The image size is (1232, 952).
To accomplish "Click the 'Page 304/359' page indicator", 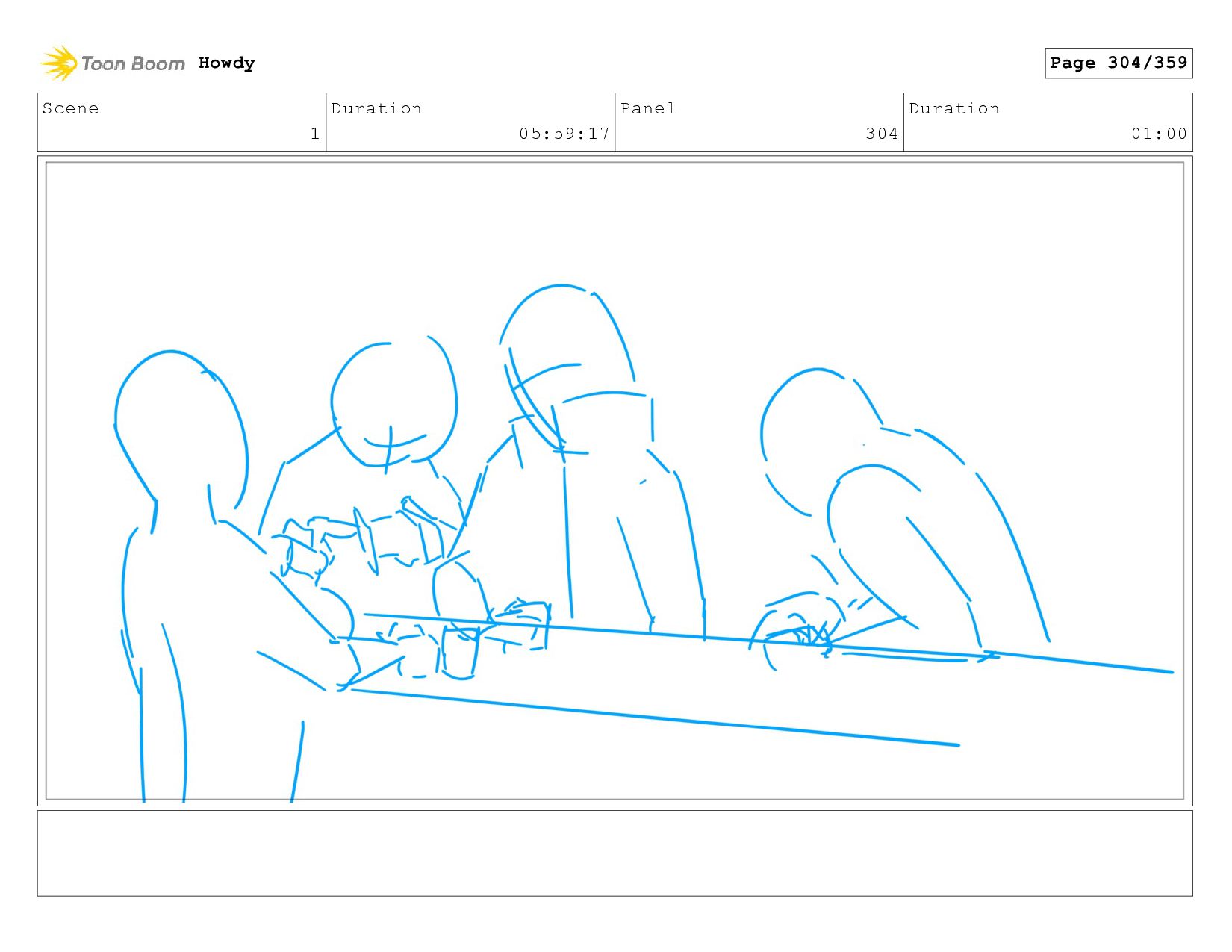I will 1119,63.
